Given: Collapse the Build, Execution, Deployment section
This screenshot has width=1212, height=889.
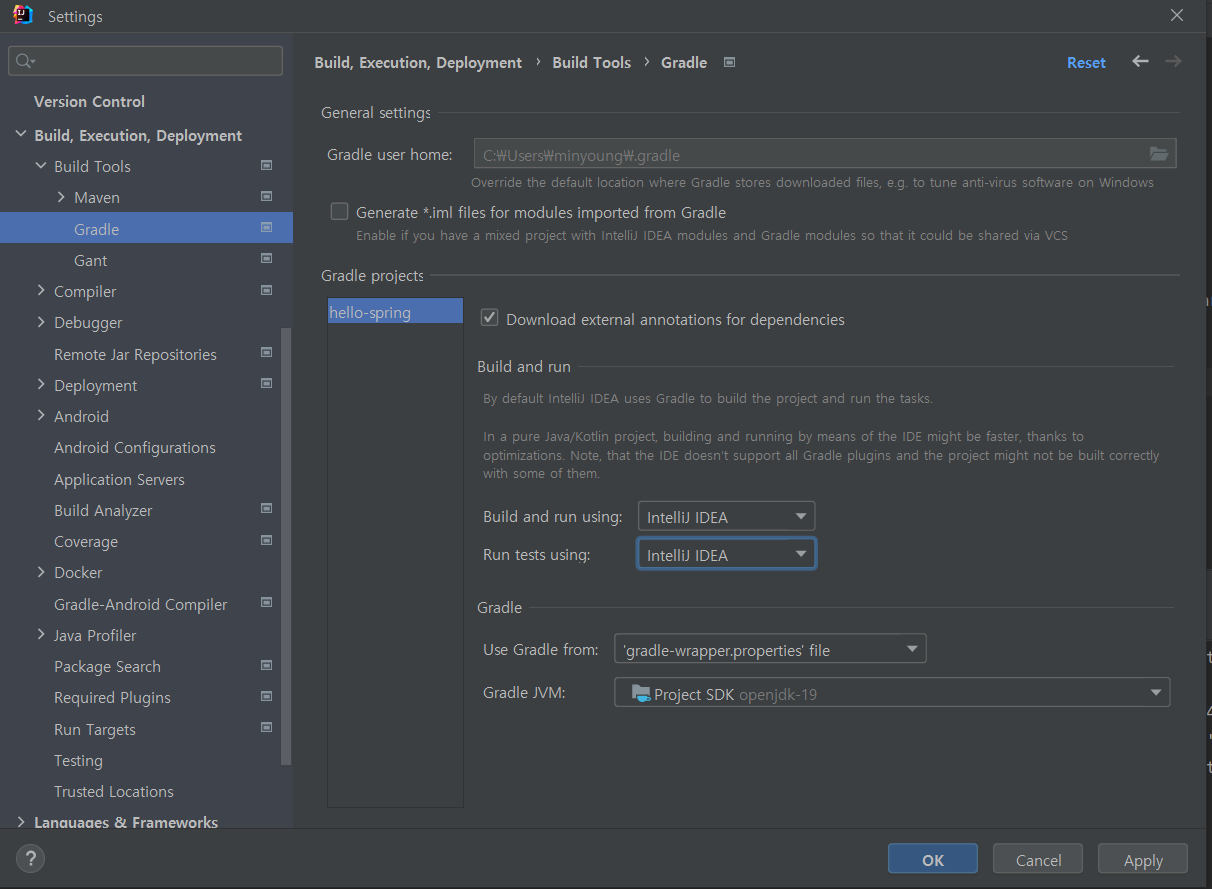Looking at the screenshot, I should pos(21,135).
